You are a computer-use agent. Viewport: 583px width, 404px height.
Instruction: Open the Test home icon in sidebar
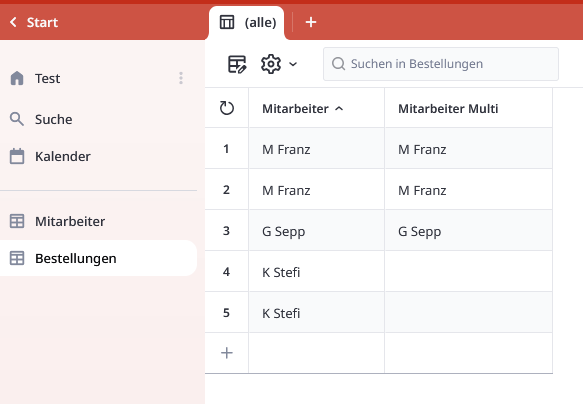click(x=17, y=78)
